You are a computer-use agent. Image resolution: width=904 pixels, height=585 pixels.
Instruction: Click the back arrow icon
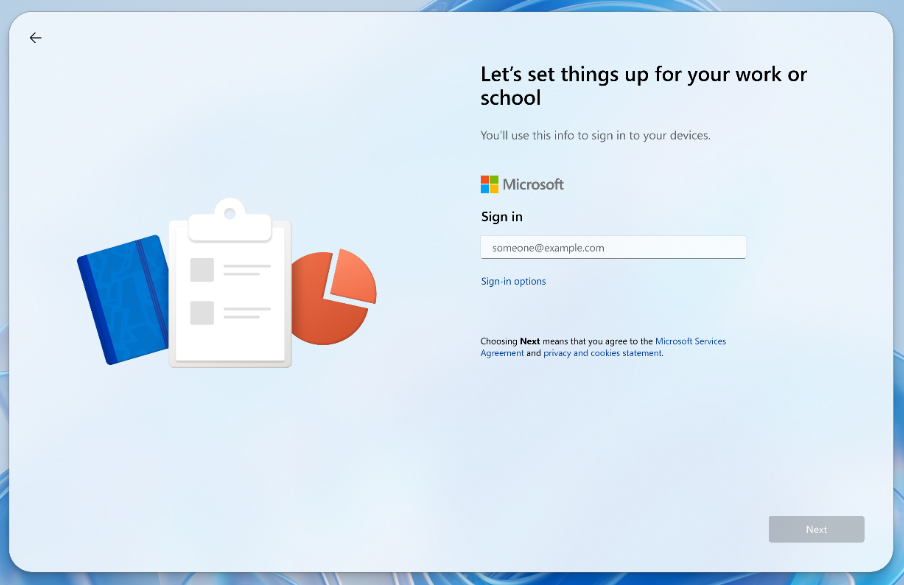tap(35, 38)
